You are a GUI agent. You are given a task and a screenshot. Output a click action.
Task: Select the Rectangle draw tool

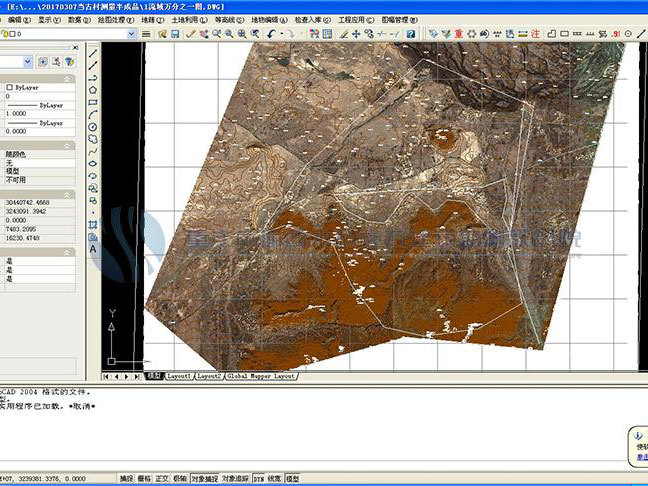pos(93,102)
